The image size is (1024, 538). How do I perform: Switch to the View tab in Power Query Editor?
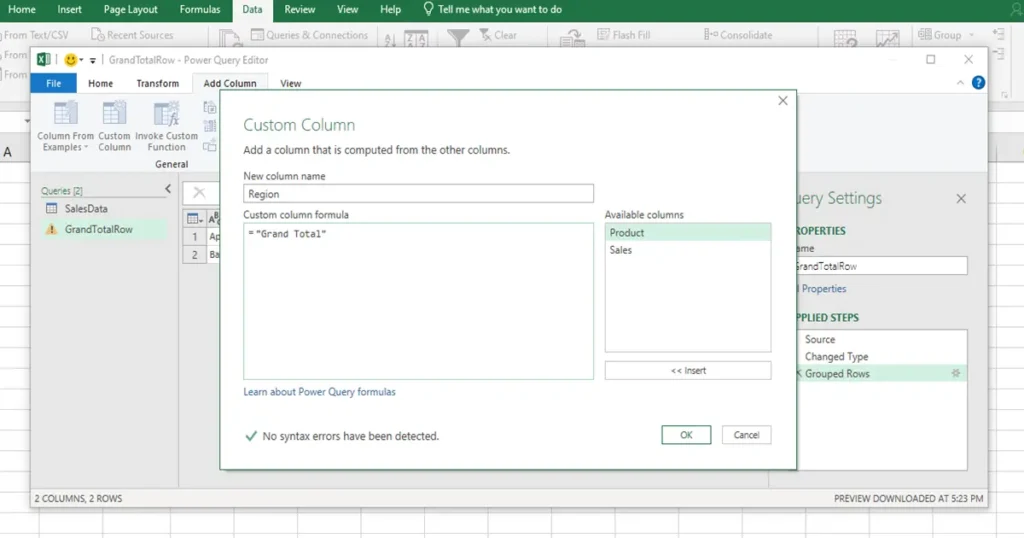291,84
